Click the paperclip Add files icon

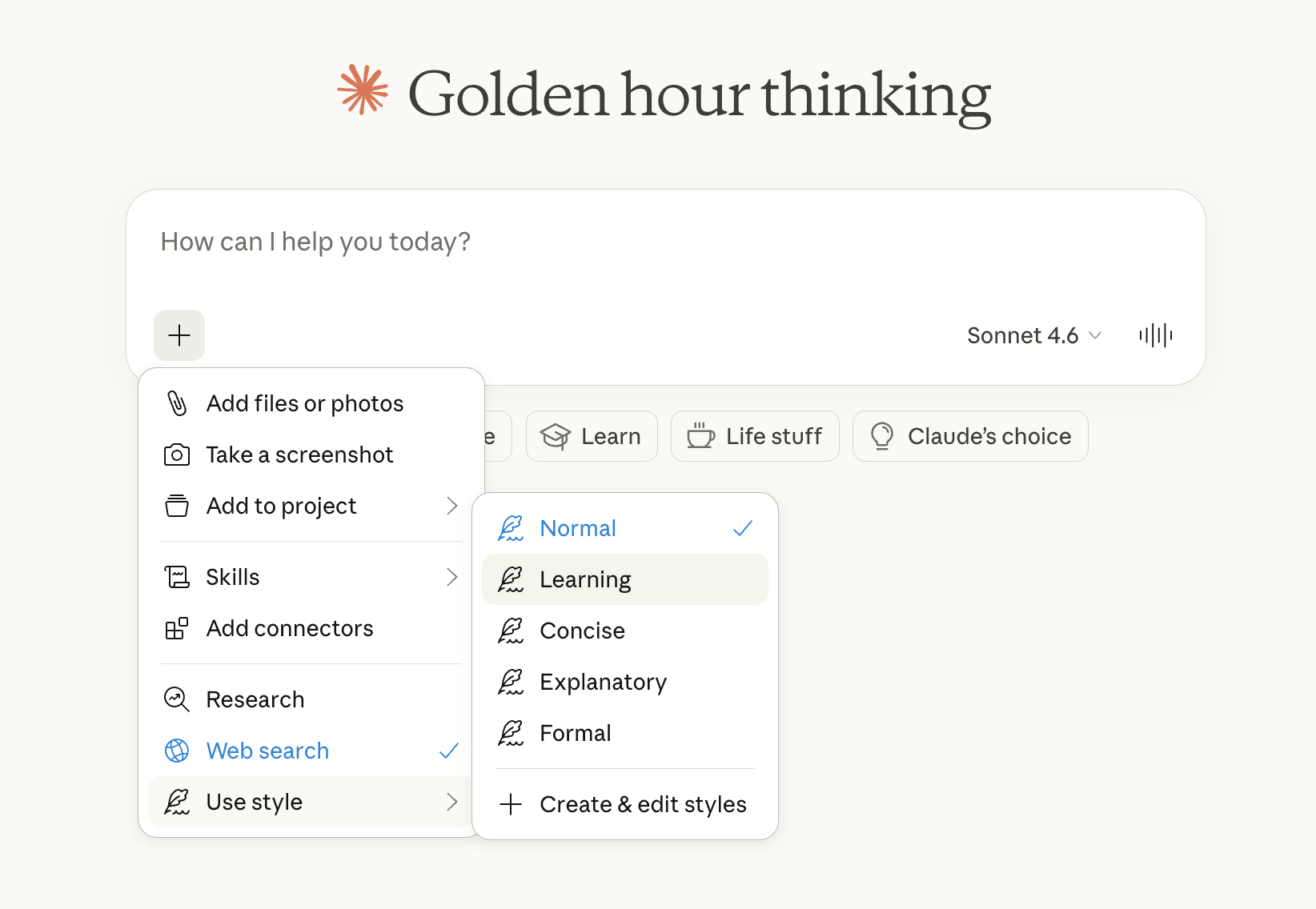tap(177, 403)
